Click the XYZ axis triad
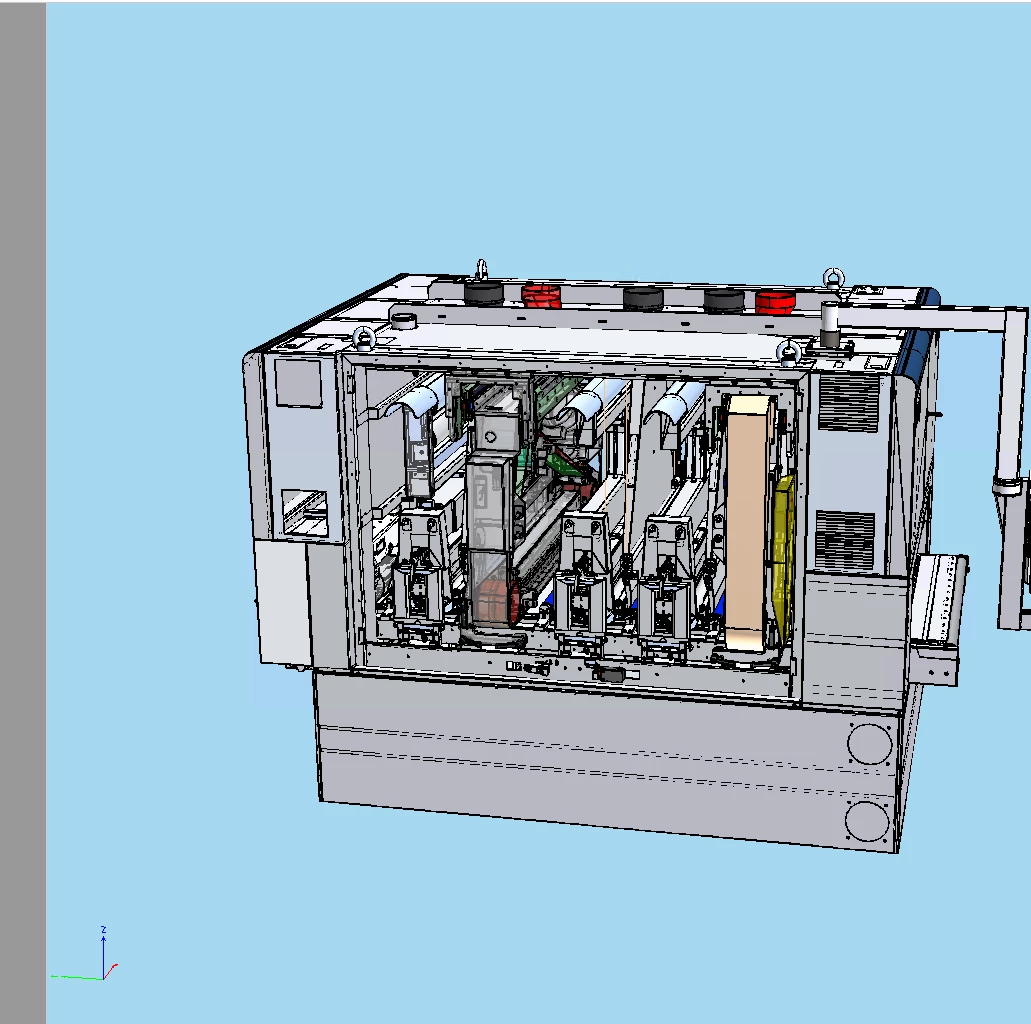Screen dimensions: 1031x1024 (85, 954)
